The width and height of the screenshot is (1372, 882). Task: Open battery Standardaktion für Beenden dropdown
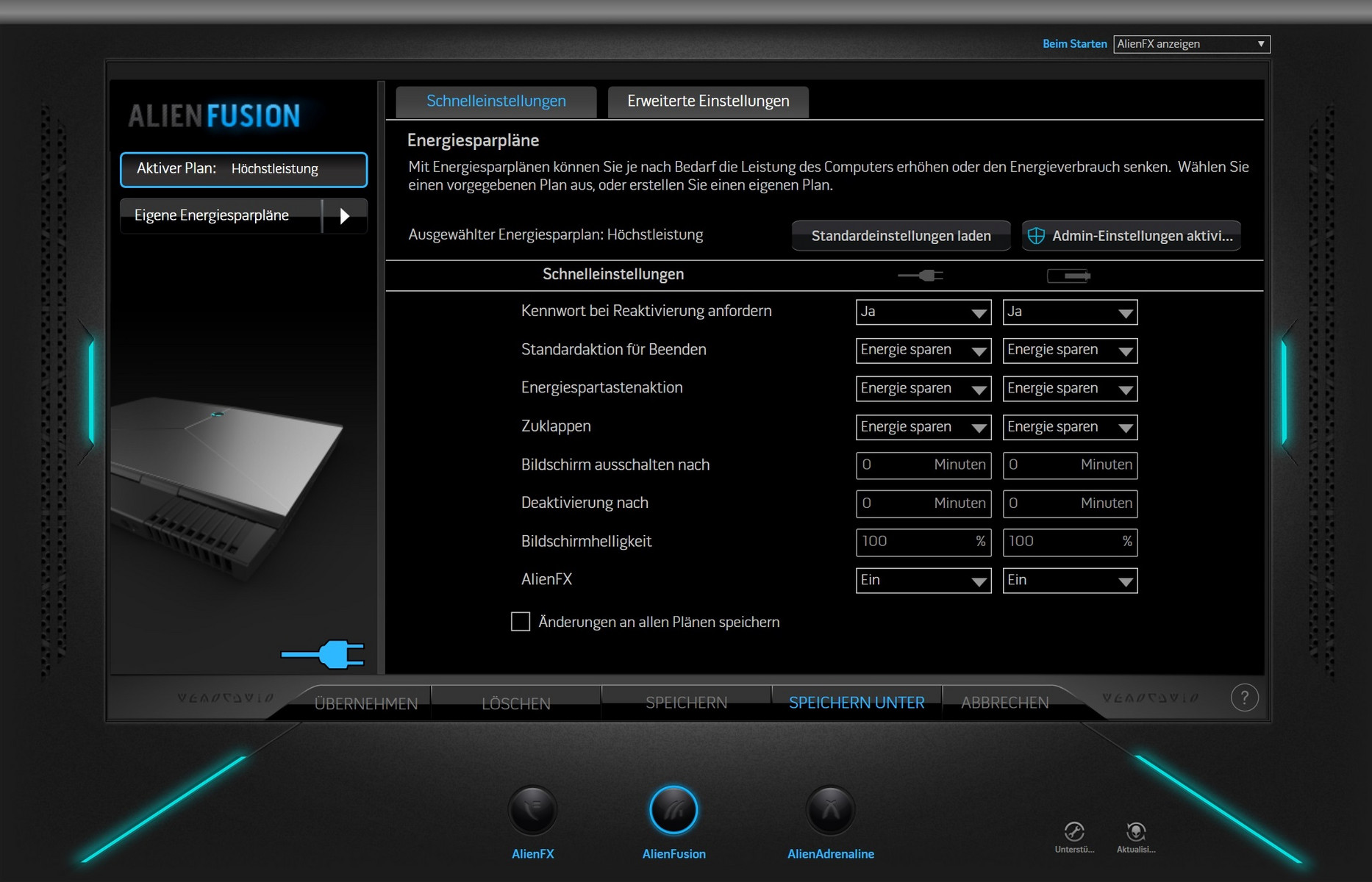(x=1070, y=351)
